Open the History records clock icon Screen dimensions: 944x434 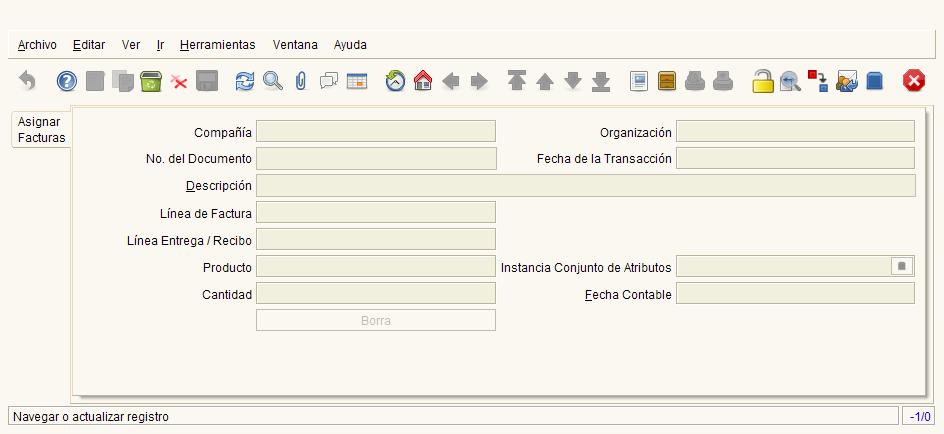(x=396, y=81)
